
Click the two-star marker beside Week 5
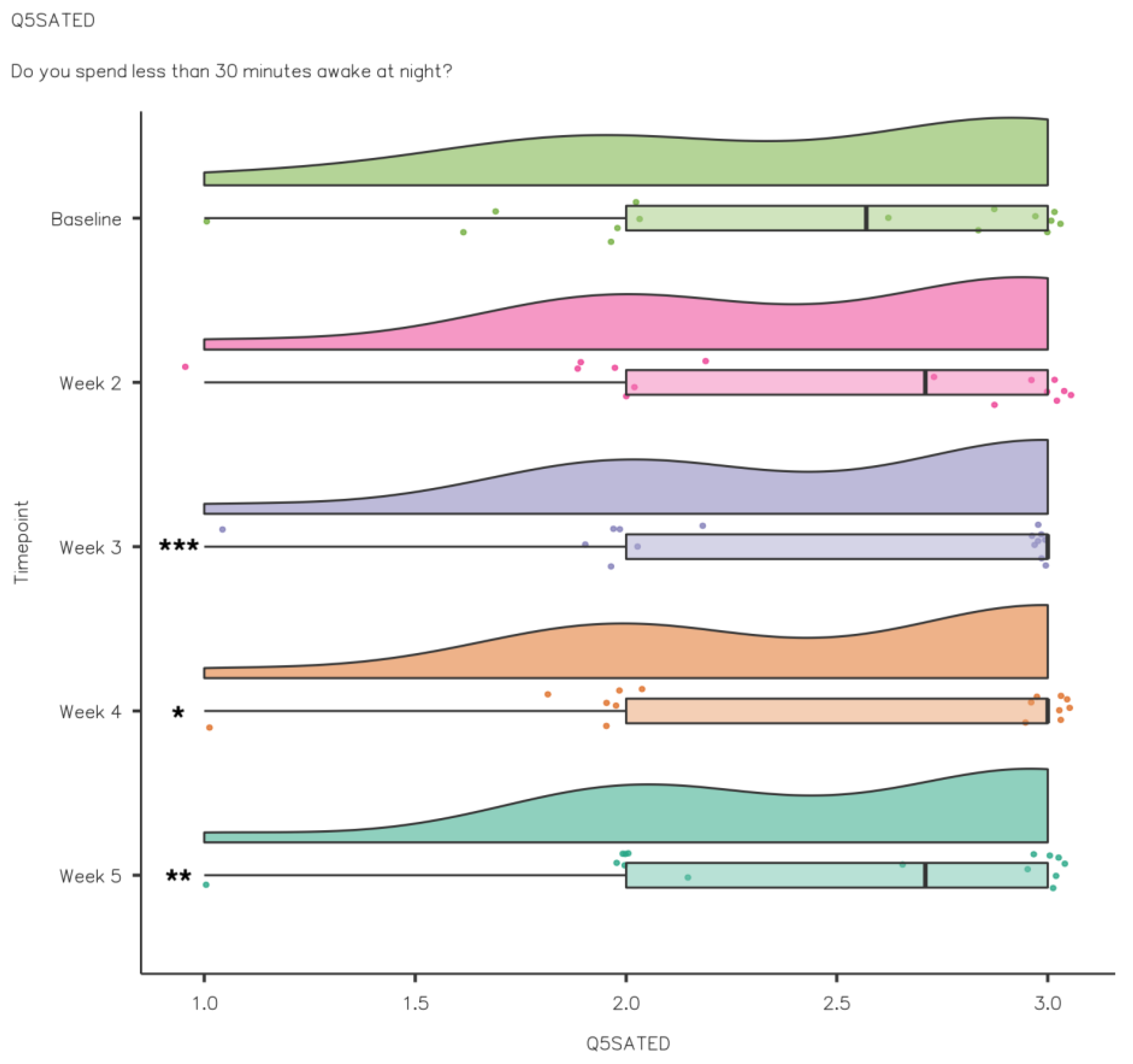point(179,876)
